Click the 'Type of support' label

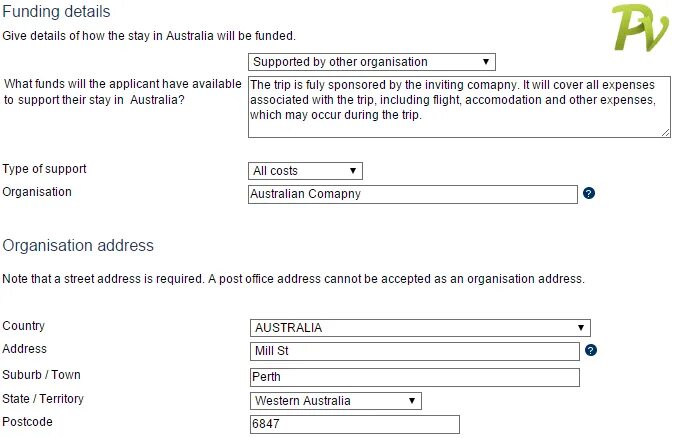pyautogui.click(x=44, y=169)
